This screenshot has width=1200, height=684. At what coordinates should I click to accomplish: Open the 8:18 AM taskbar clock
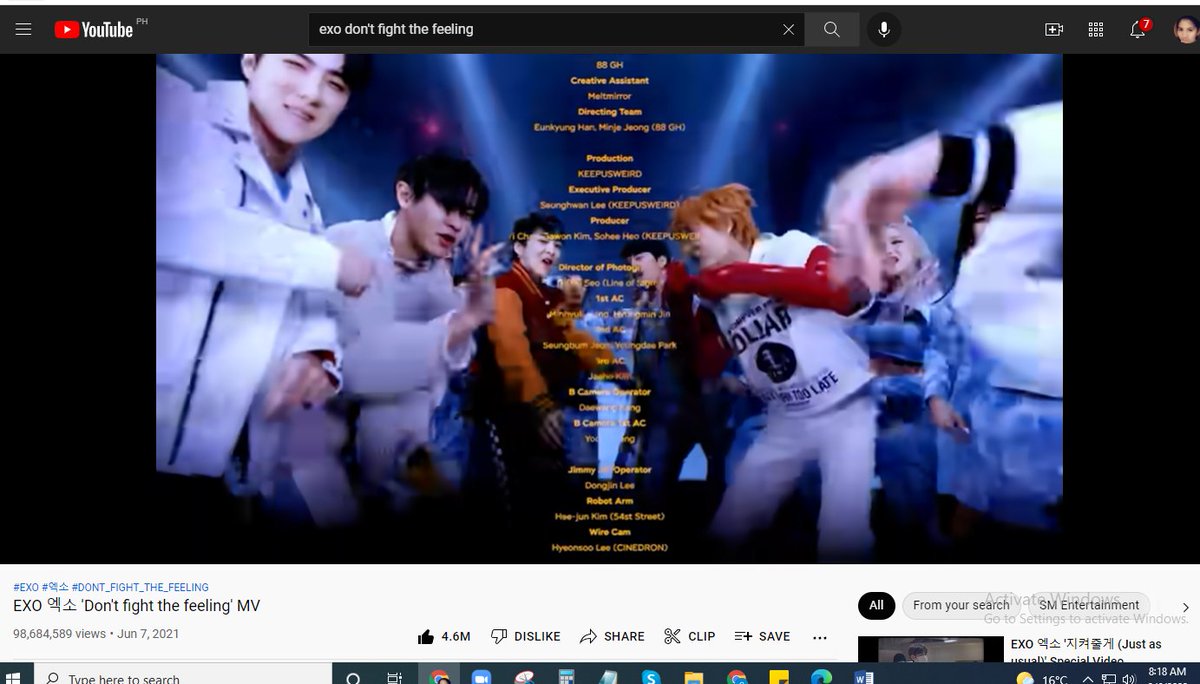coord(1167,673)
